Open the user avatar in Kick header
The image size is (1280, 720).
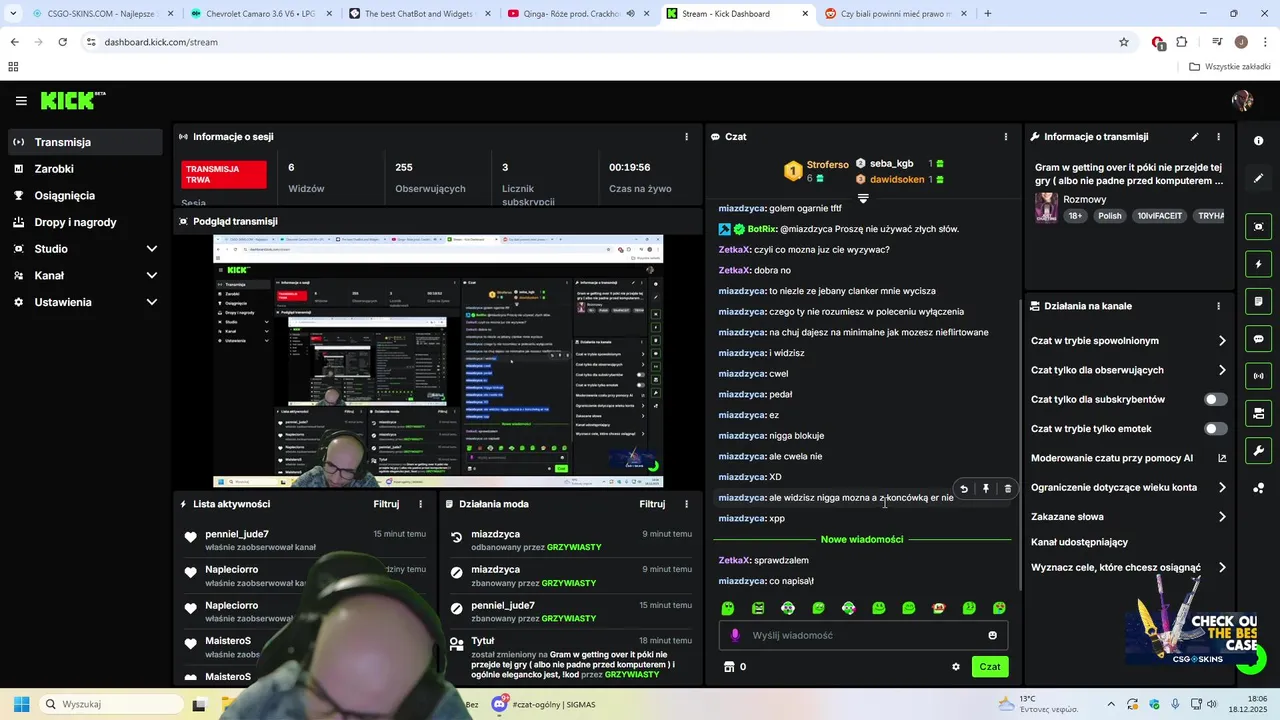(1243, 100)
